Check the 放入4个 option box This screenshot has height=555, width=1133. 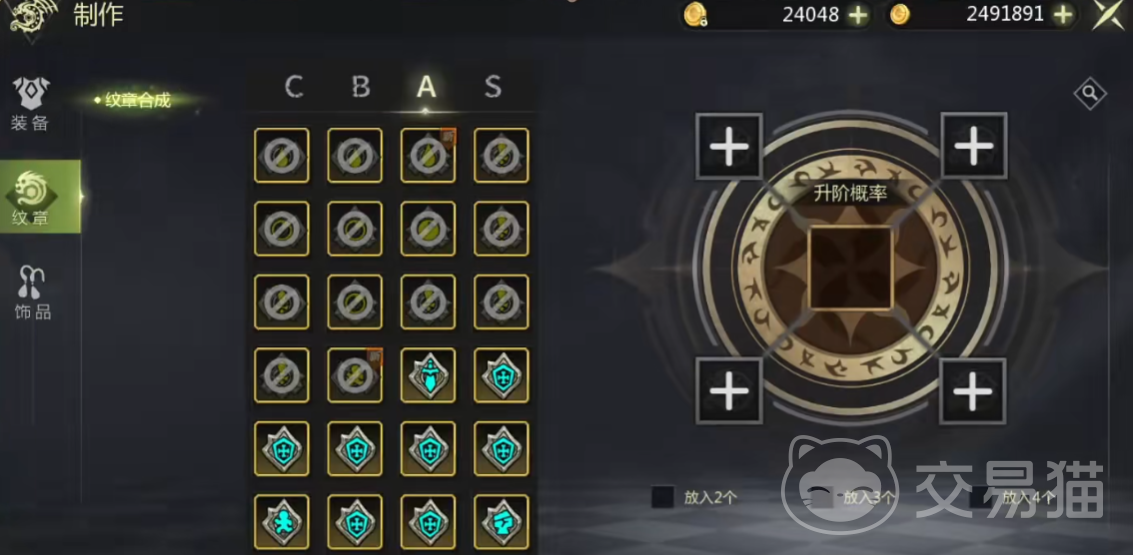tap(981, 497)
